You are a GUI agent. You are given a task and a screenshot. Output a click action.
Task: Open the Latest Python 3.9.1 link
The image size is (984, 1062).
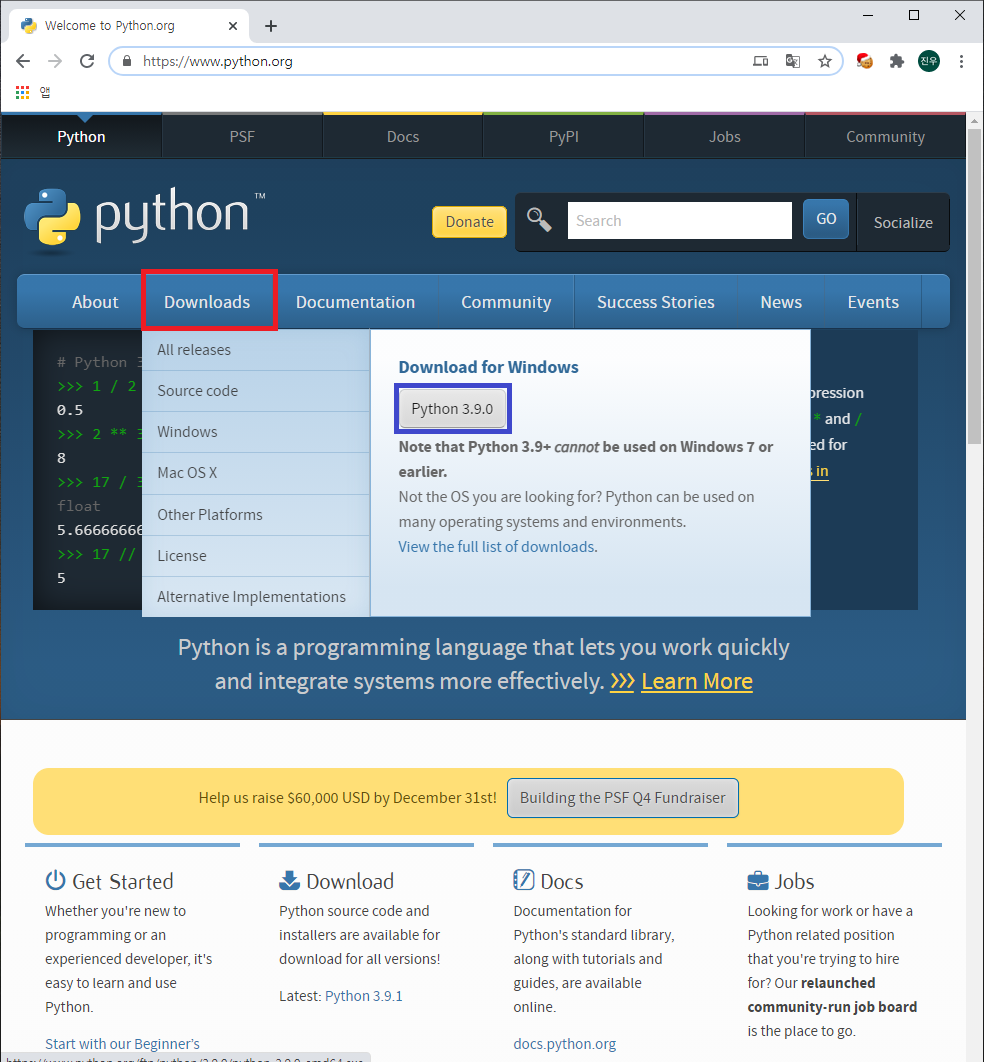click(364, 996)
